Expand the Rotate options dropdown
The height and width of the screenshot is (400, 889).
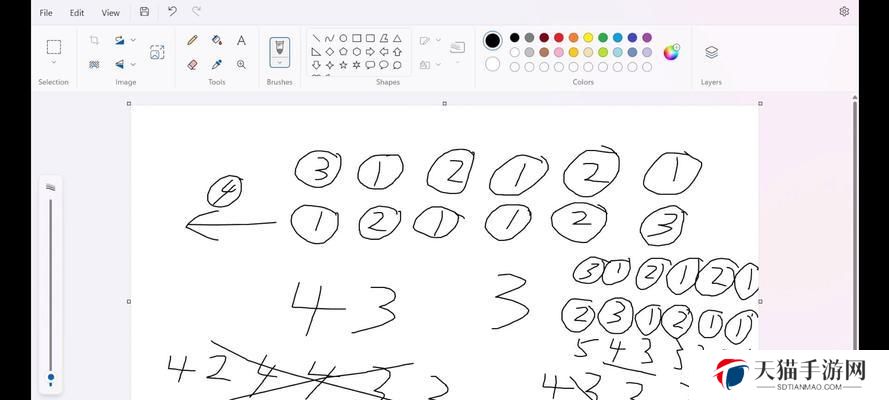point(133,40)
